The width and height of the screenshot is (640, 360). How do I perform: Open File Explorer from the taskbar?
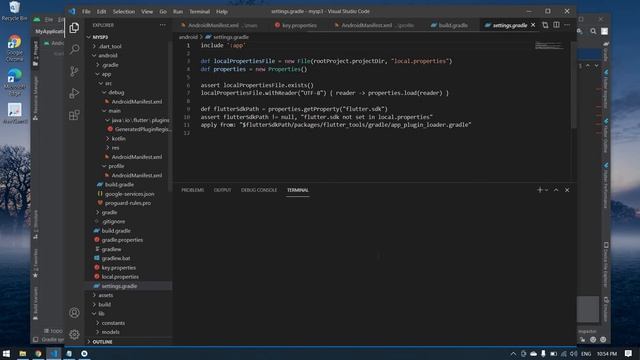[x=23, y=353]
